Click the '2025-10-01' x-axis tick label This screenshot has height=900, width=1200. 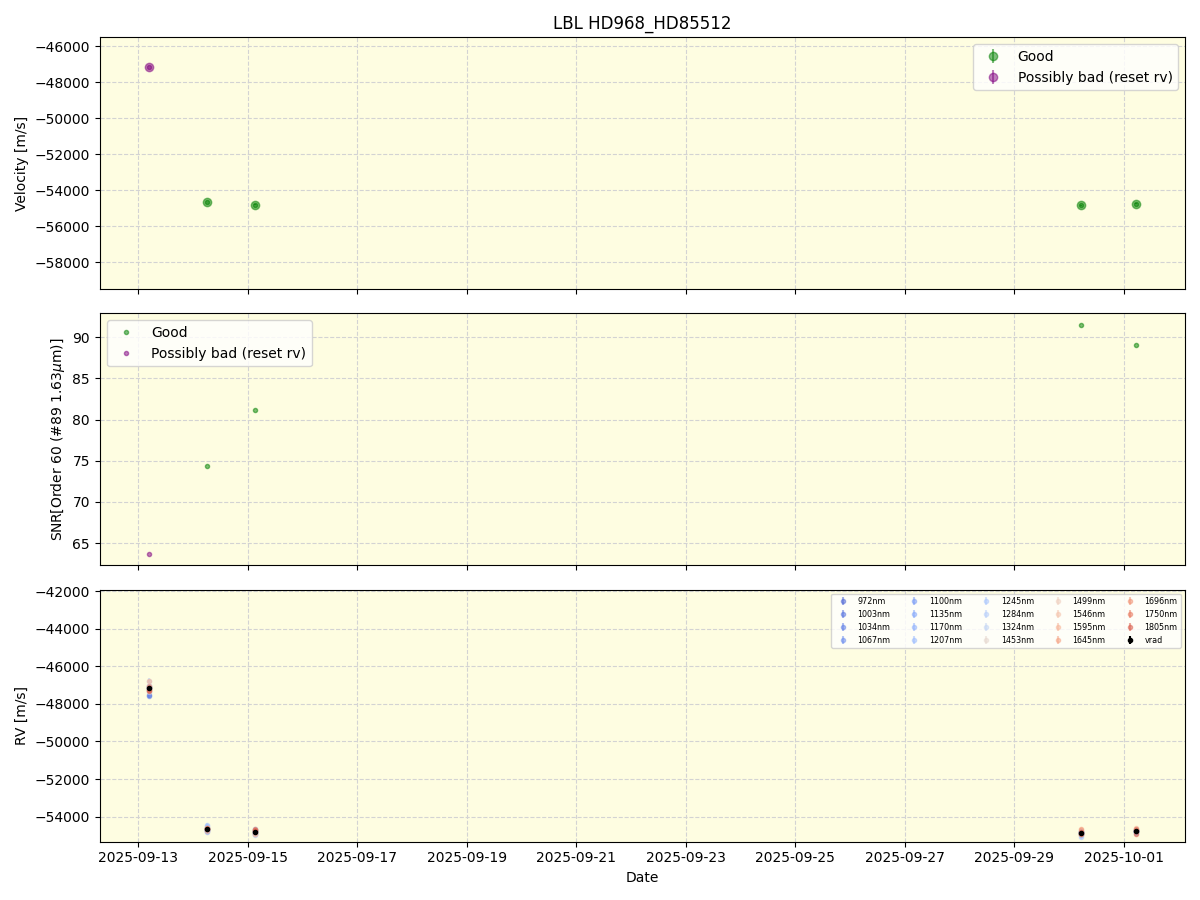pos(1124,858)
